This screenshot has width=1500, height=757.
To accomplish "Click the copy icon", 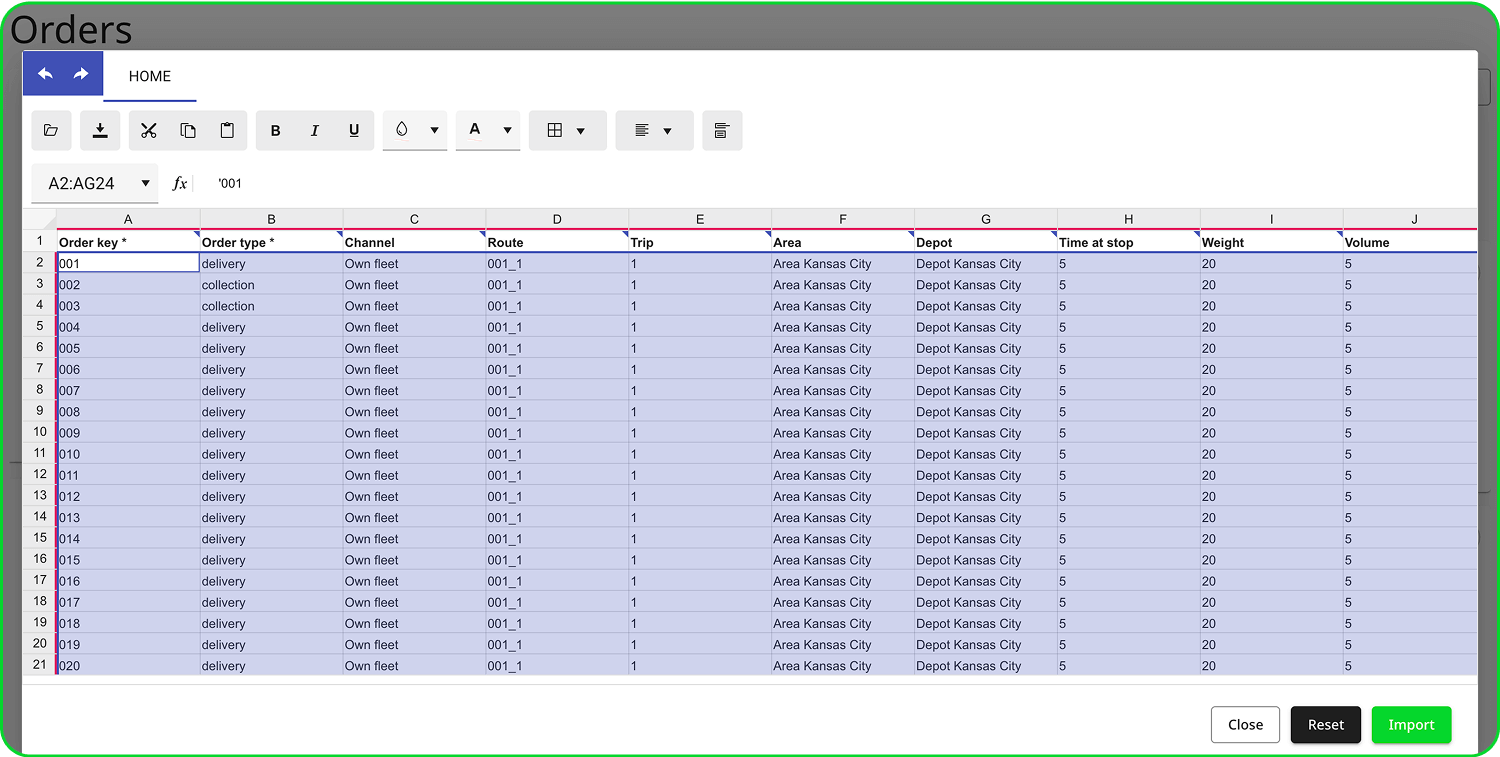I will point(188,130).
